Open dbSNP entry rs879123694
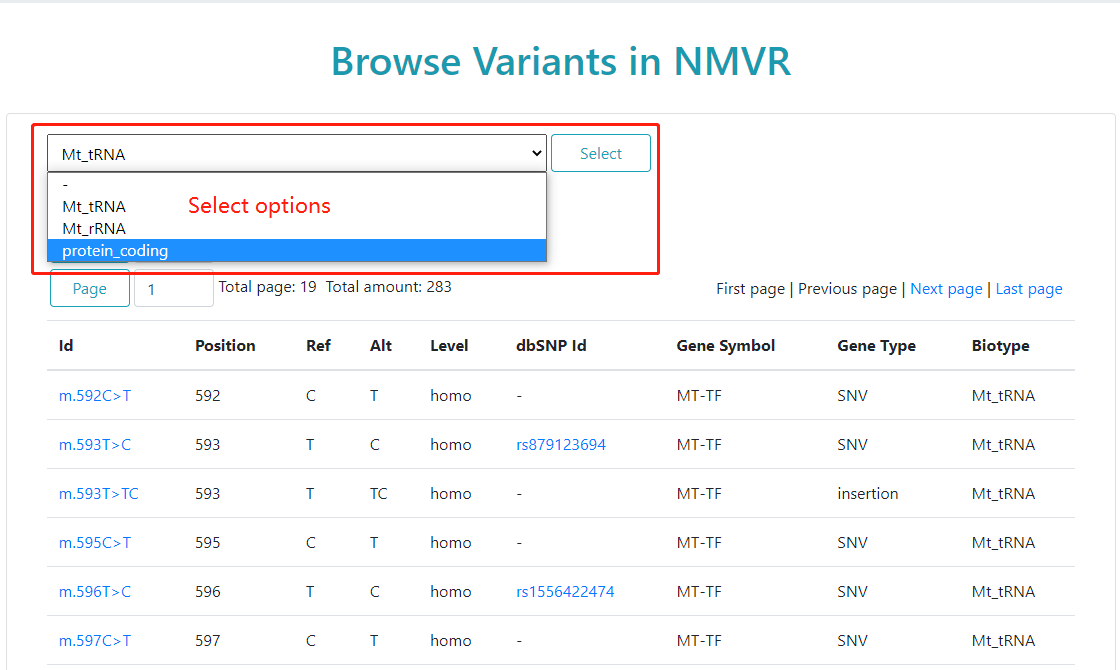The height and width of the screenshot is (670, 1120). (x=561, y=445)
